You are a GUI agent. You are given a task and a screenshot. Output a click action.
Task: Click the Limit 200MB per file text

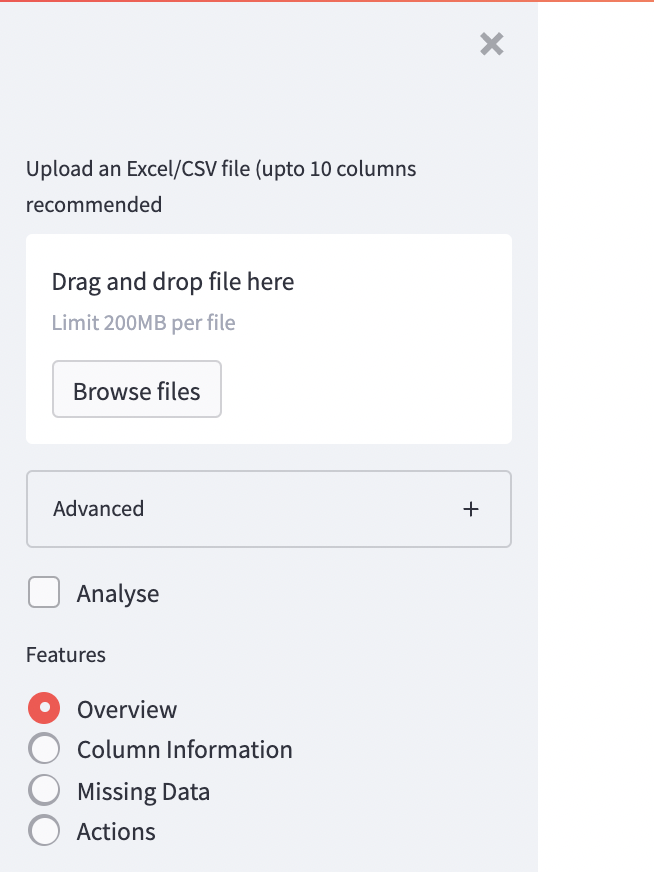(143, 322)
